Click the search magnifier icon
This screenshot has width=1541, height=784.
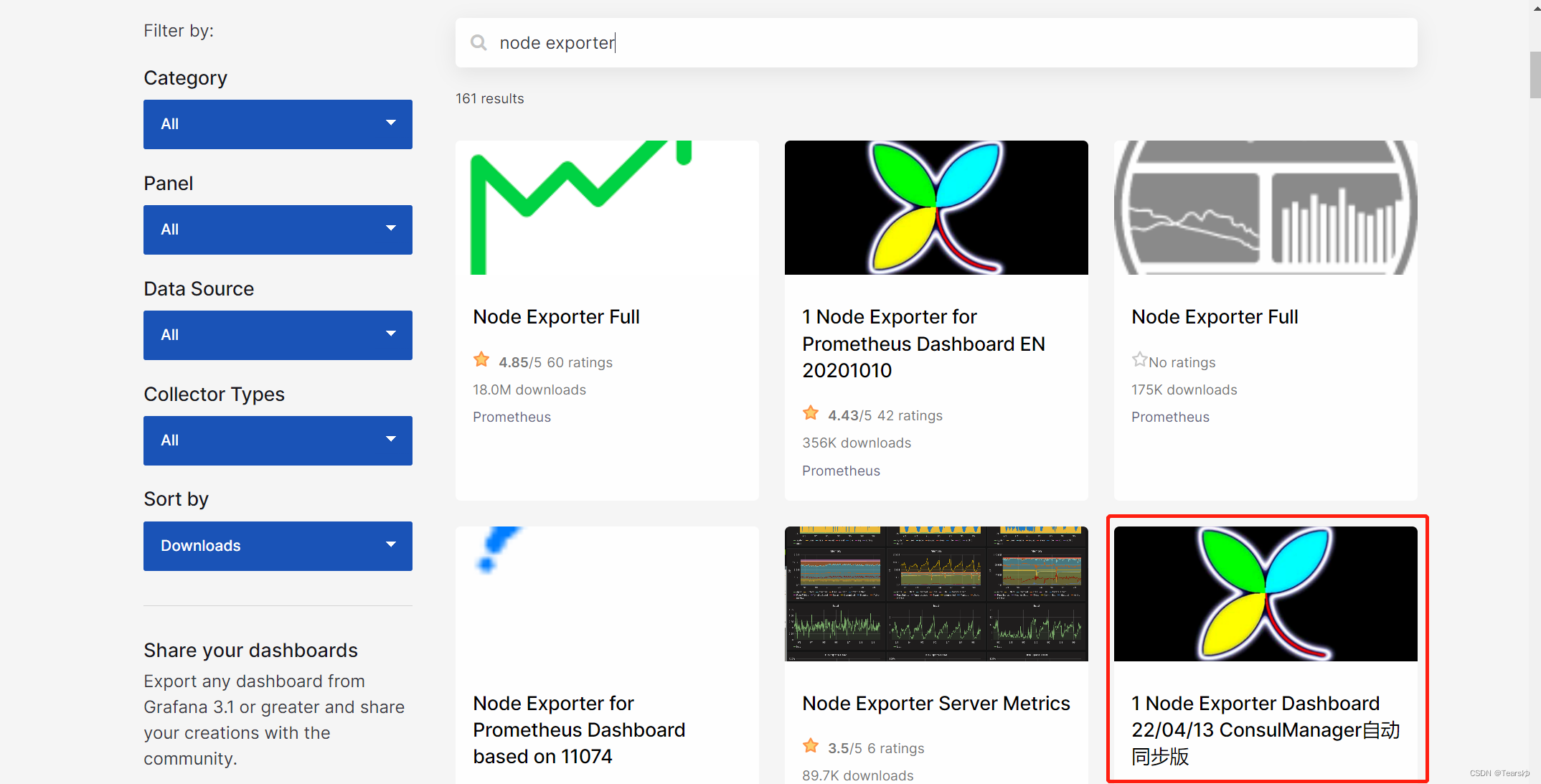(479, 43)
